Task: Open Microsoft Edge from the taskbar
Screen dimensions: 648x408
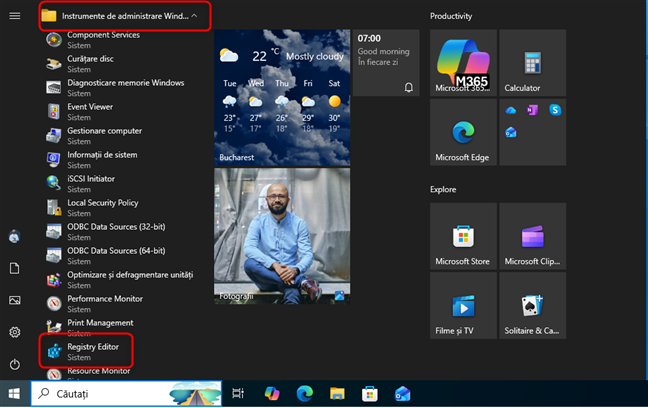Action: (305, 394)
